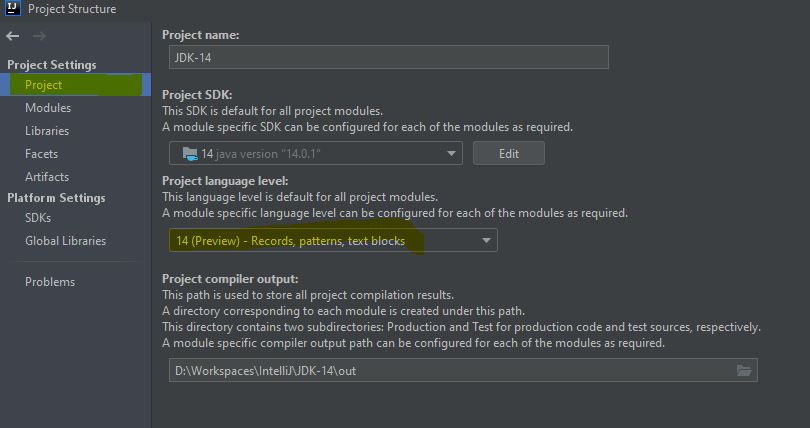810x428 pixels.
Task: Expand the language level dropdown arrow
Action: pos(486,240)
